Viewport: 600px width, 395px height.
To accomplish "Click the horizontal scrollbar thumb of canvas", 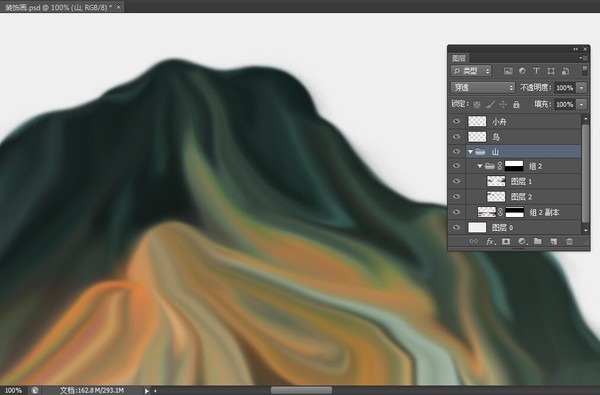I will (x=302, y=390).
